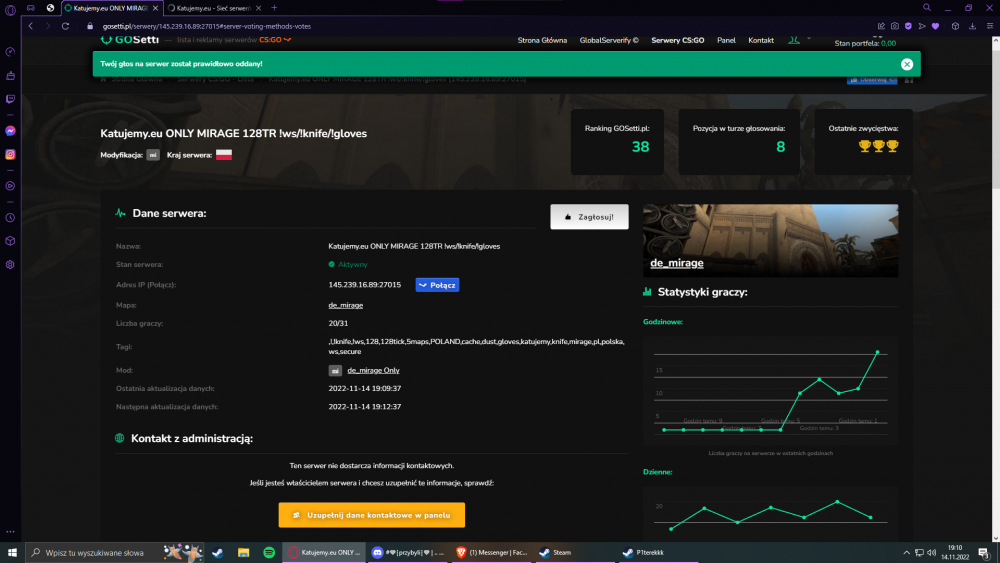Open Extensions cube in sidebar

(10, 241)
